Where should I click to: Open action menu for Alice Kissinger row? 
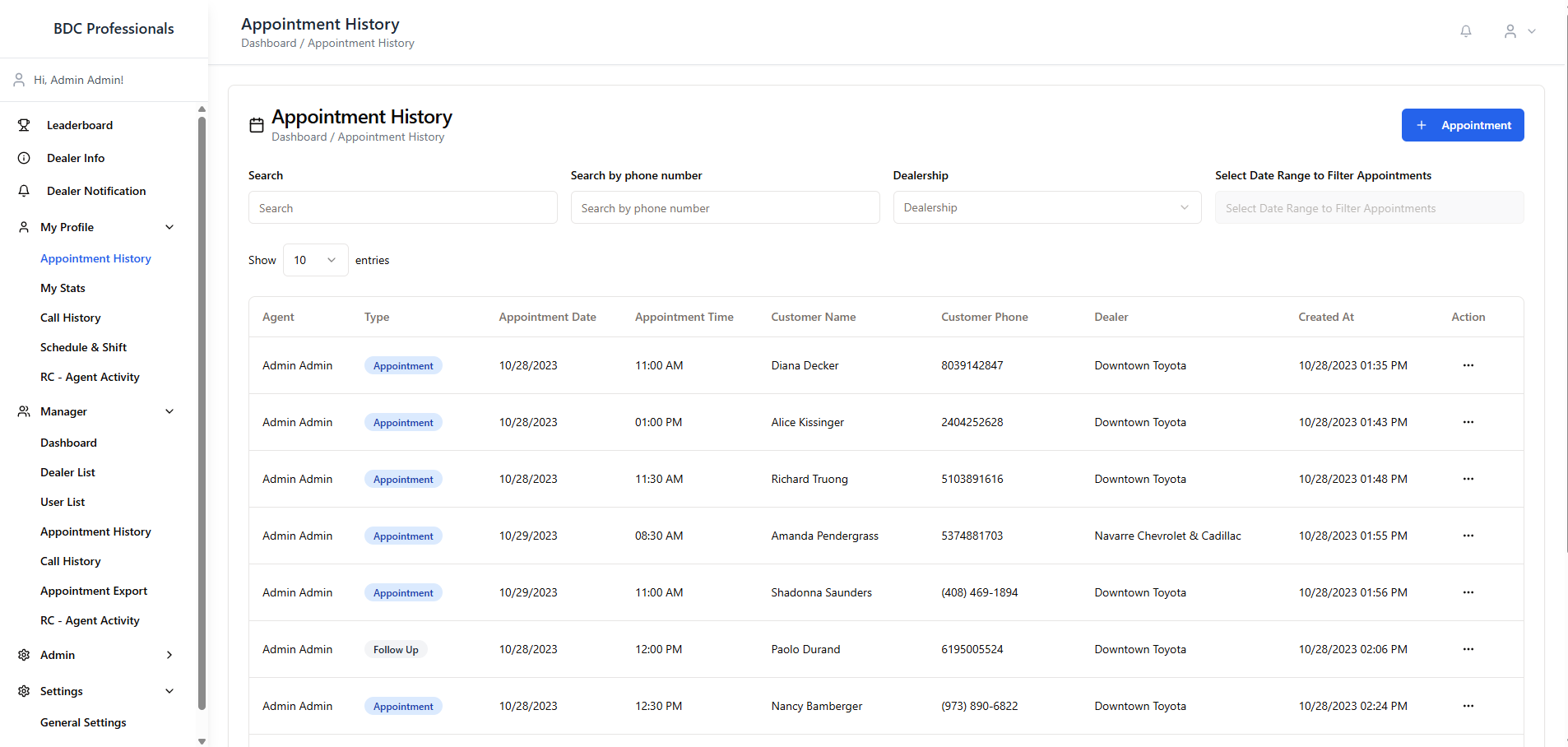(x=1468, y=422)
